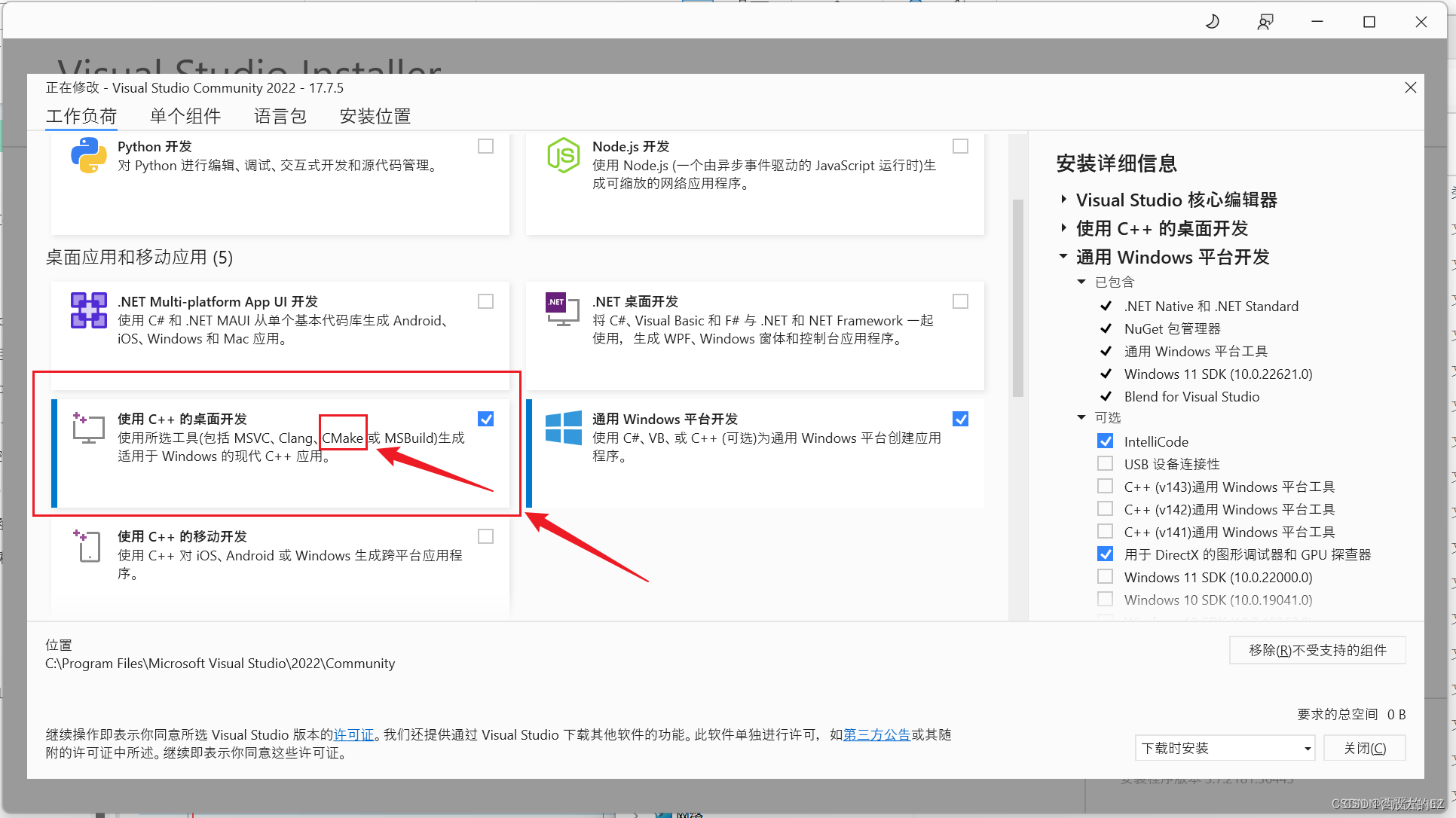Viewport: 1456px width, 818px height.
Task: Click the Node.js workload icon
Action: 563,156
